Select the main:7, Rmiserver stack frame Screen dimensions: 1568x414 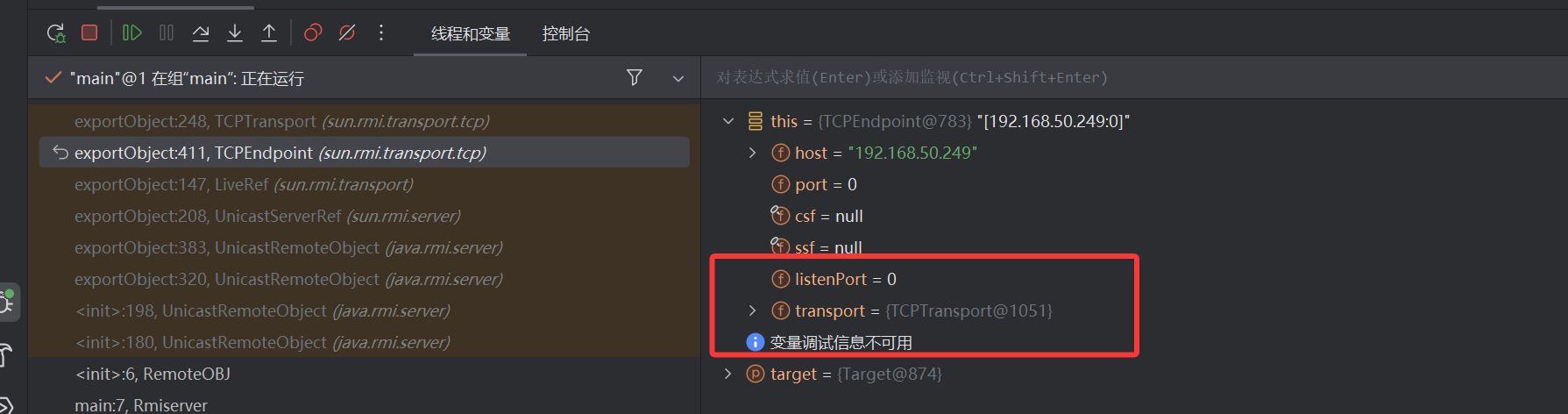pyautogui.click(x=141, y=404)
